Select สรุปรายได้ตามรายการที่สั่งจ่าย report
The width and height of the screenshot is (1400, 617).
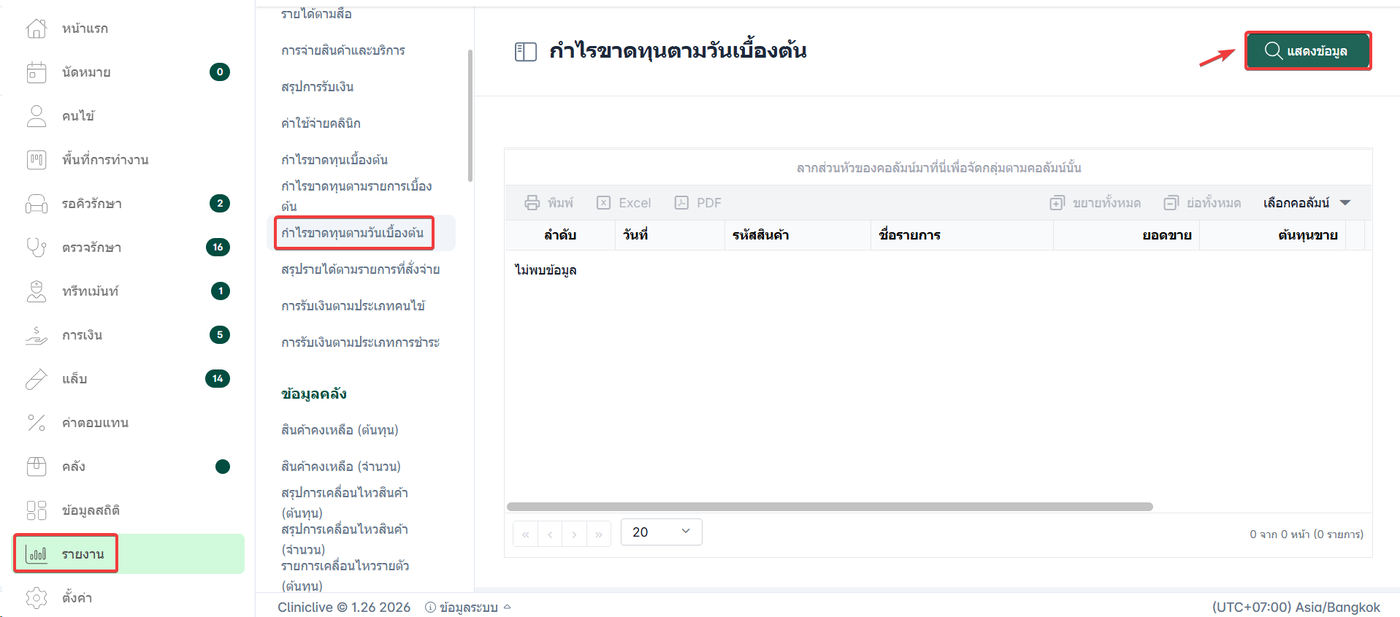(361, 269)
